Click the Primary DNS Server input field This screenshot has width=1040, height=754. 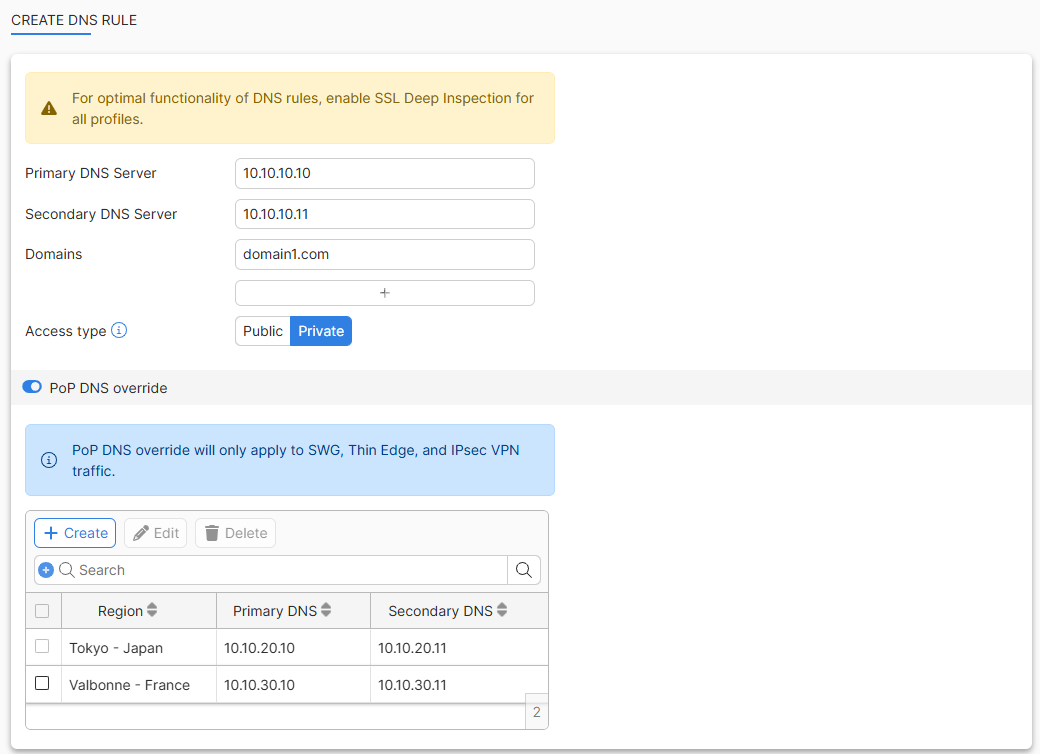click(384, 173)
